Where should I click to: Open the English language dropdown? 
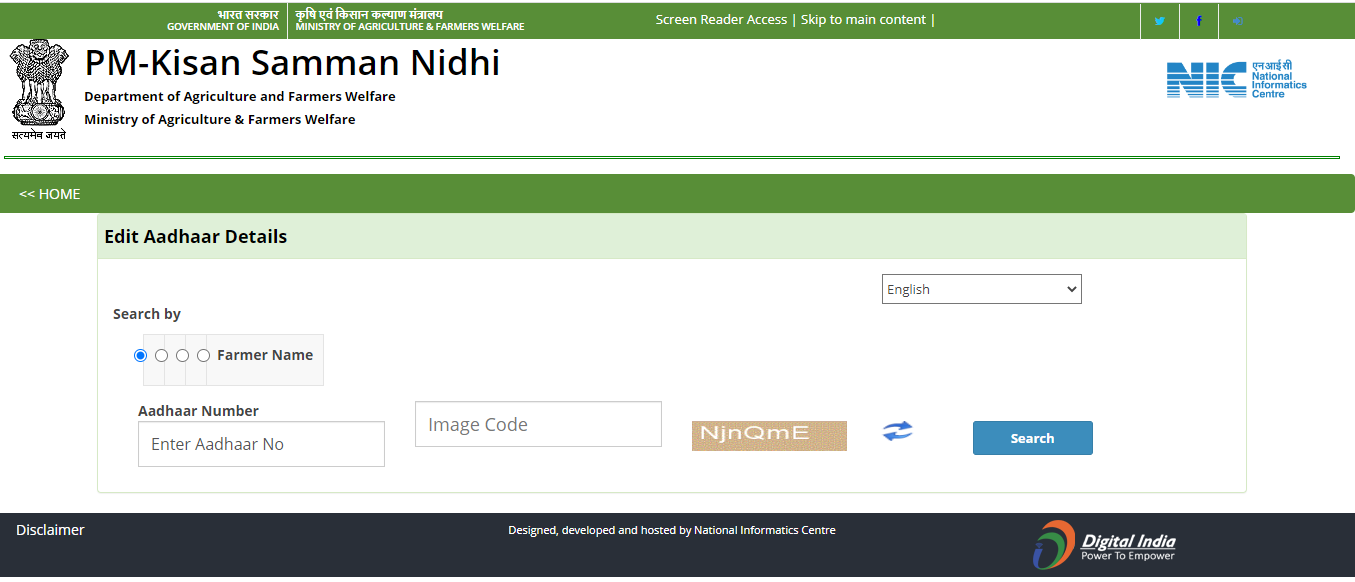coord(982,289)
